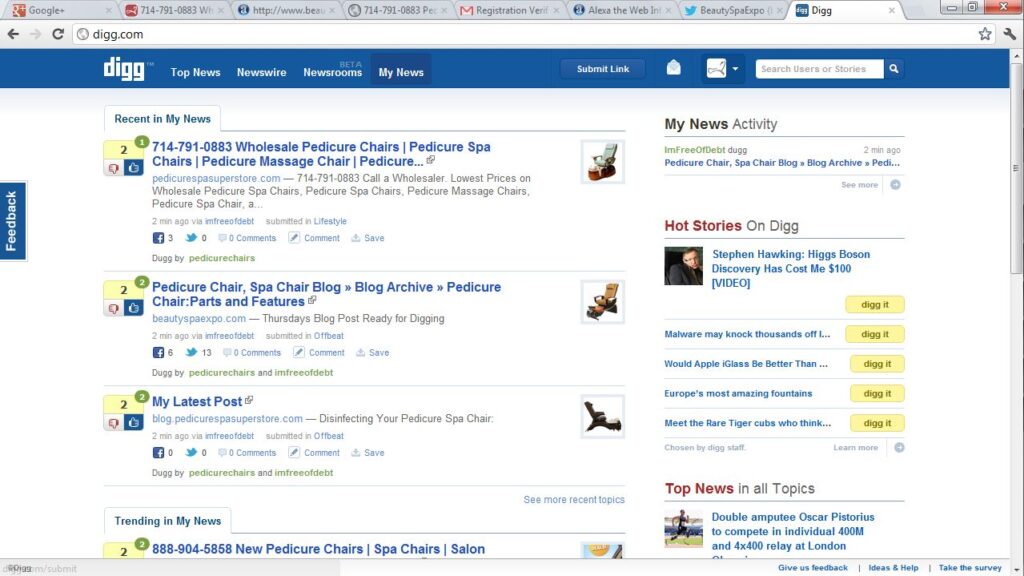Click the Stephen Hawking story thumbnail
This screenshot has height=576, width=1024.
coord(683,266)
